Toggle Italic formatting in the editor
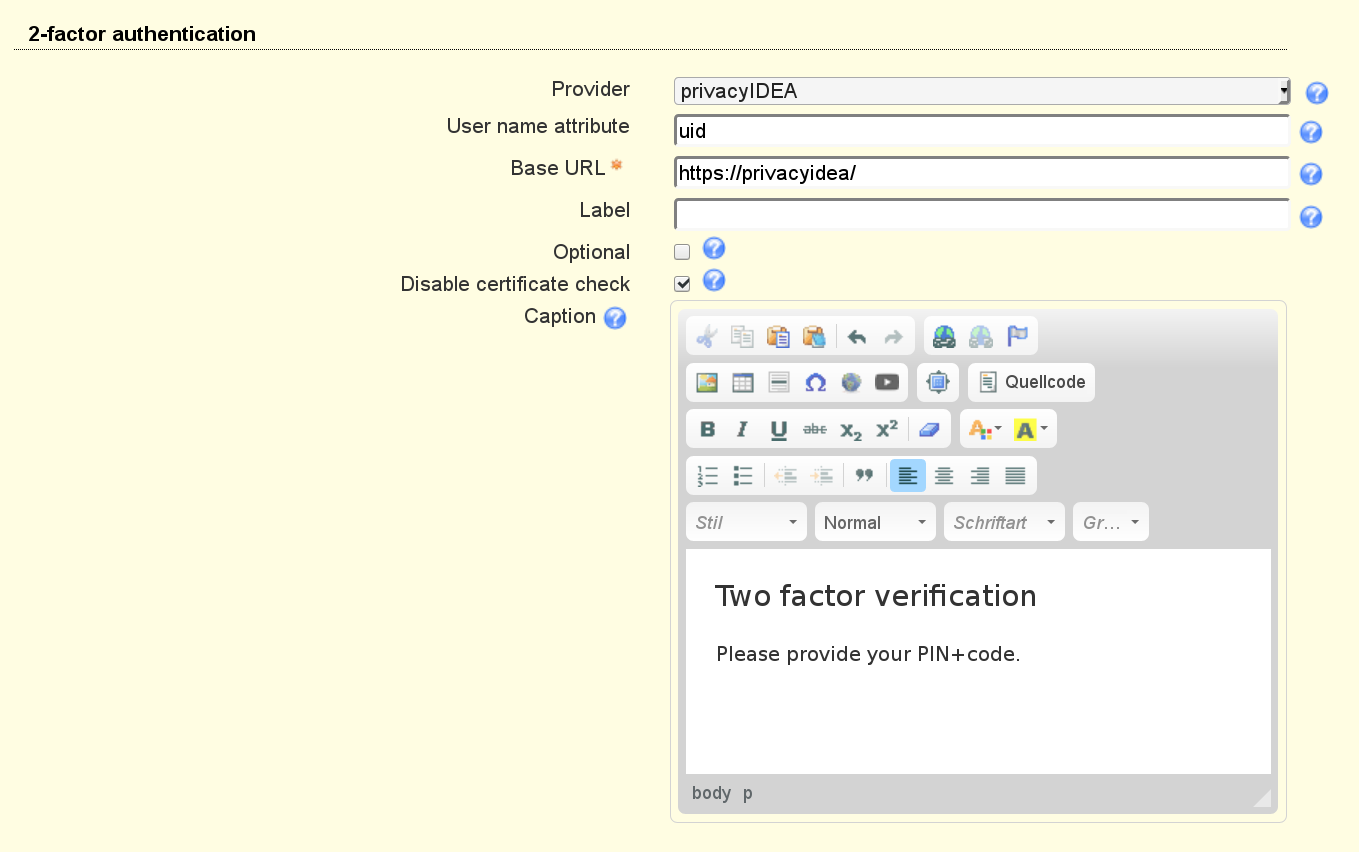Image resolution: width=1359 pixels, height=852 pixels. point(742,429)
